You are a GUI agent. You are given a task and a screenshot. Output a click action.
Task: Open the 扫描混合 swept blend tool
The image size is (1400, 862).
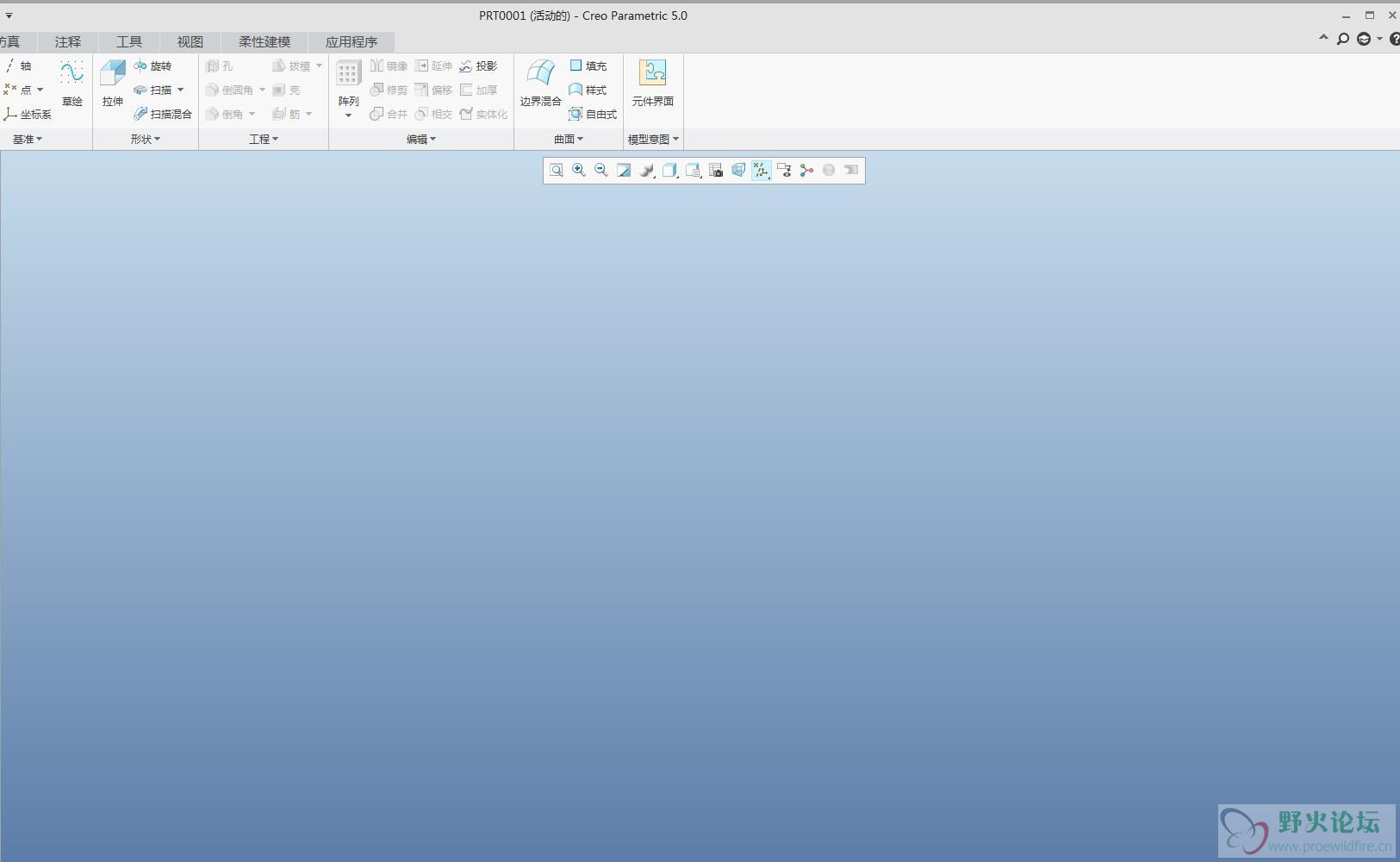pos(163,114)
